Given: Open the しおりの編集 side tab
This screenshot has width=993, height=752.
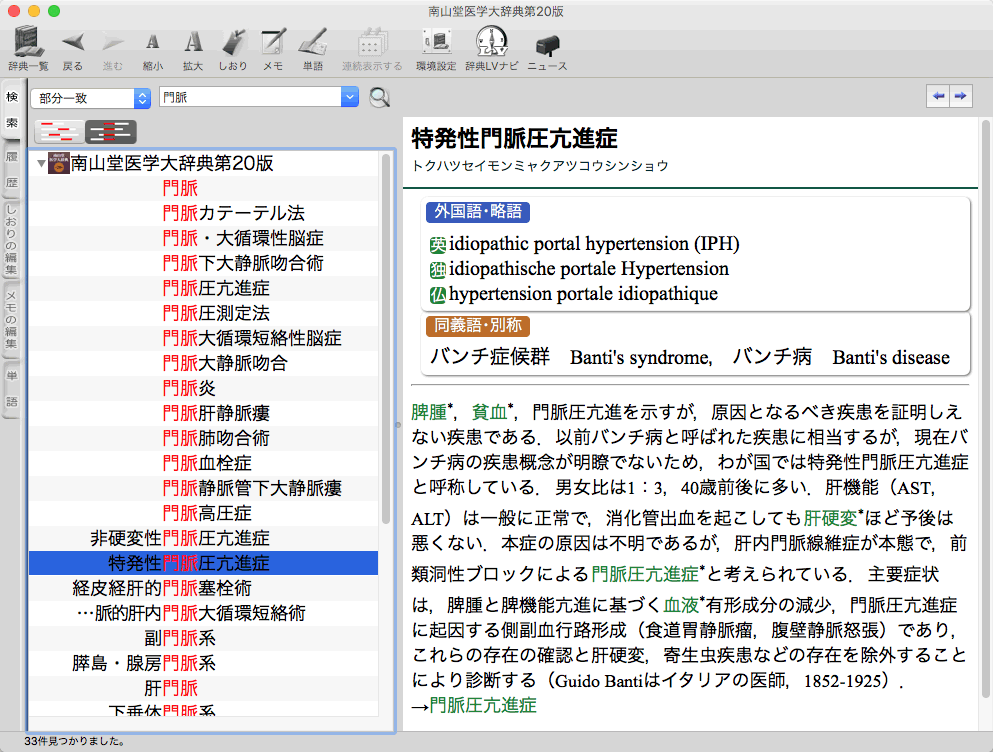Looking at the screenshot, I should (12, 240).
